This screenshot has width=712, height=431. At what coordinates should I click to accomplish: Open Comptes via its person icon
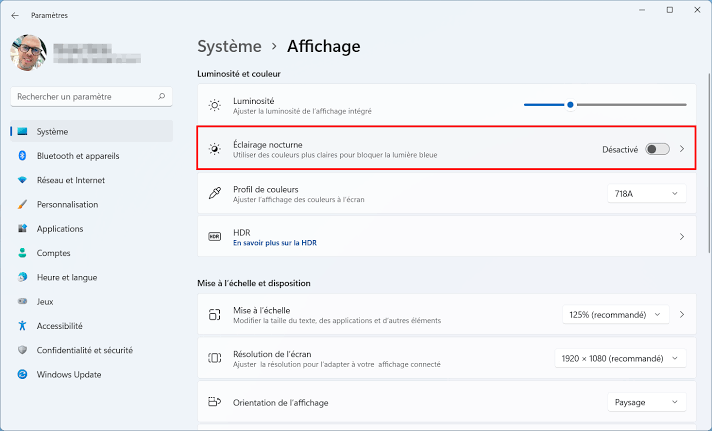point(22,253)
